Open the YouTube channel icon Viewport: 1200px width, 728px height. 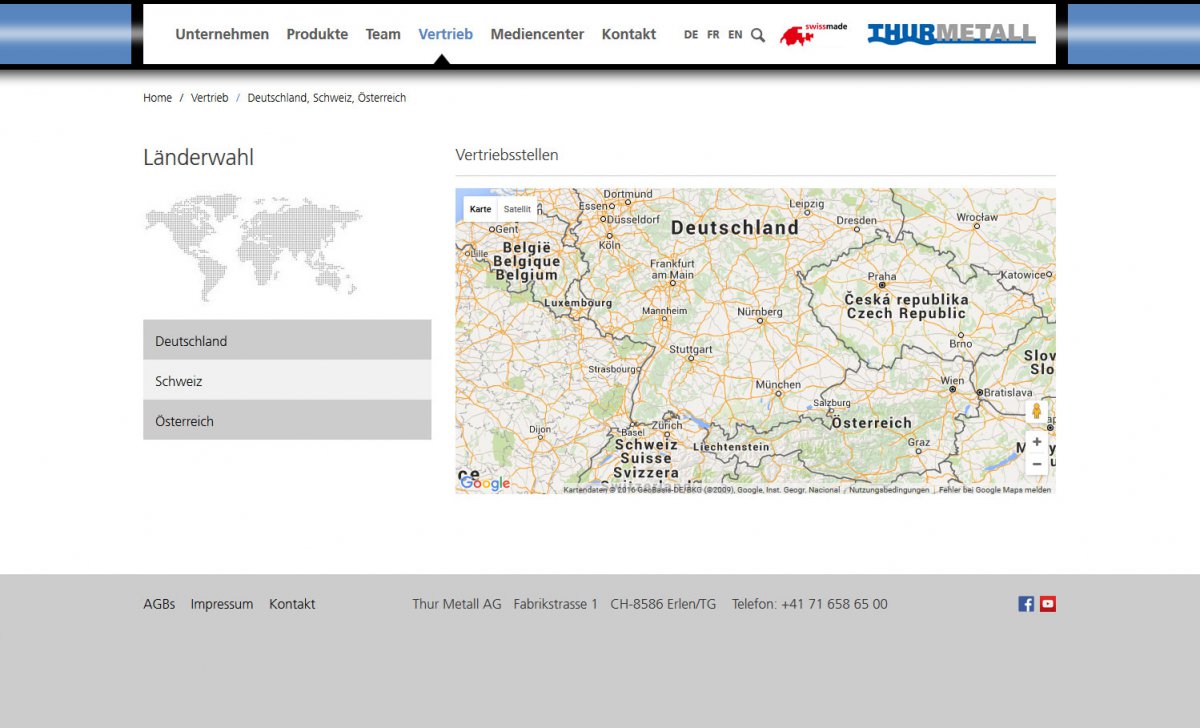pos(1047,604)
